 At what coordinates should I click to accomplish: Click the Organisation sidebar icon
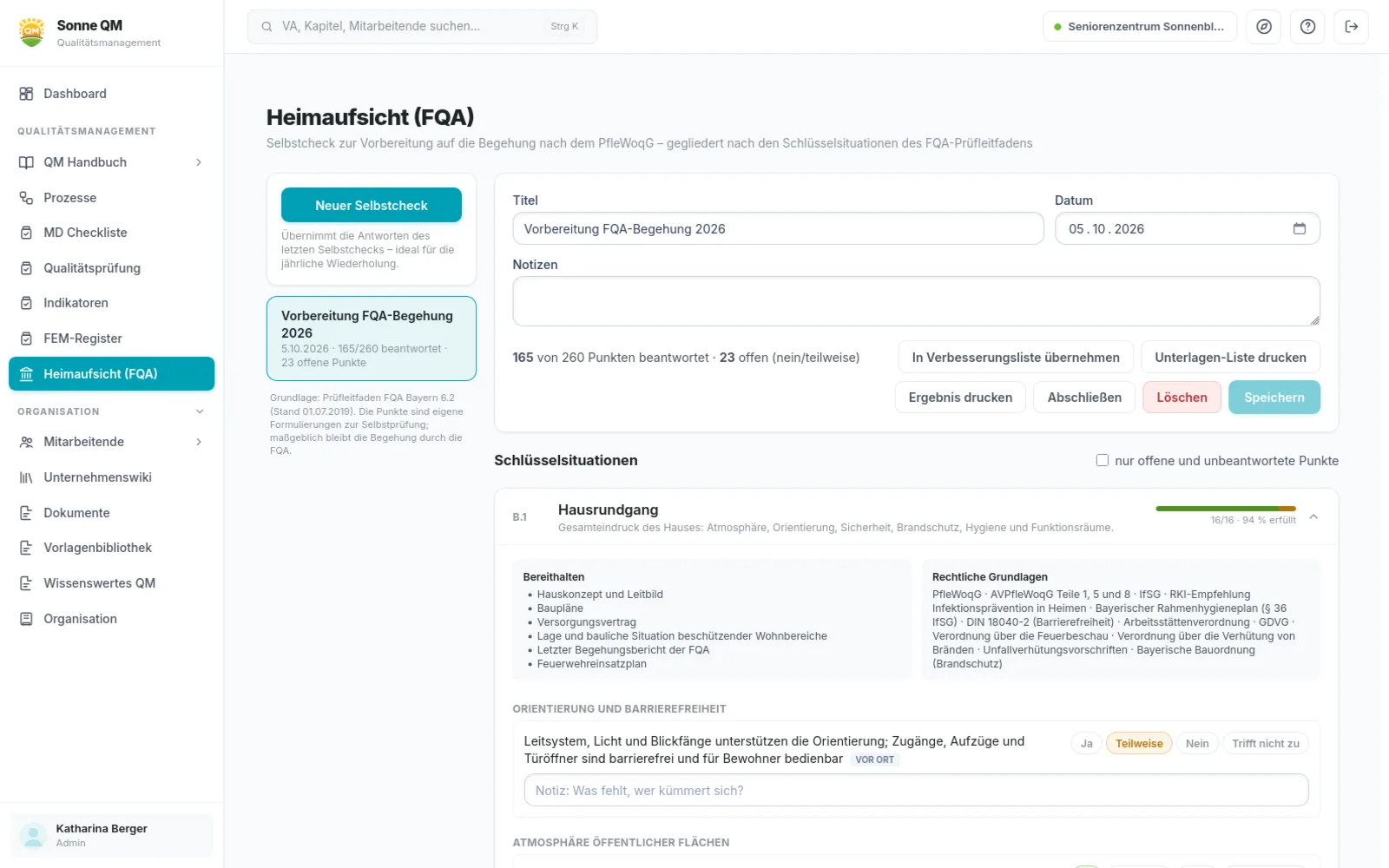[x=26, y=619]
